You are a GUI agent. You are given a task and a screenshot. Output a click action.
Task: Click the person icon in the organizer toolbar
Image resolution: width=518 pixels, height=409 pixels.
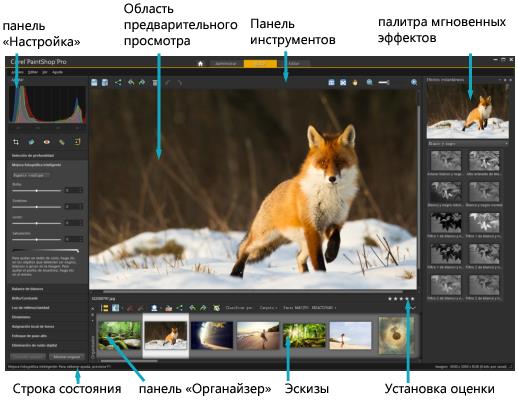click(154, 308)
